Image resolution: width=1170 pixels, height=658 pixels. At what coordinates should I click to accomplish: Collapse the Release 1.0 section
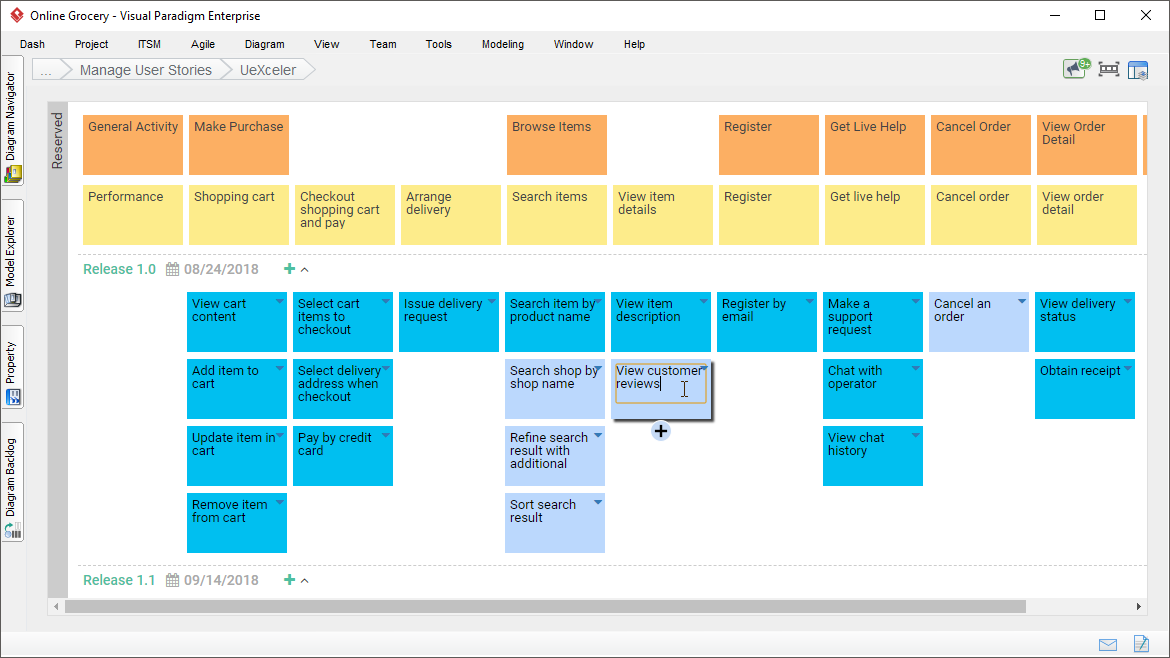303,269
